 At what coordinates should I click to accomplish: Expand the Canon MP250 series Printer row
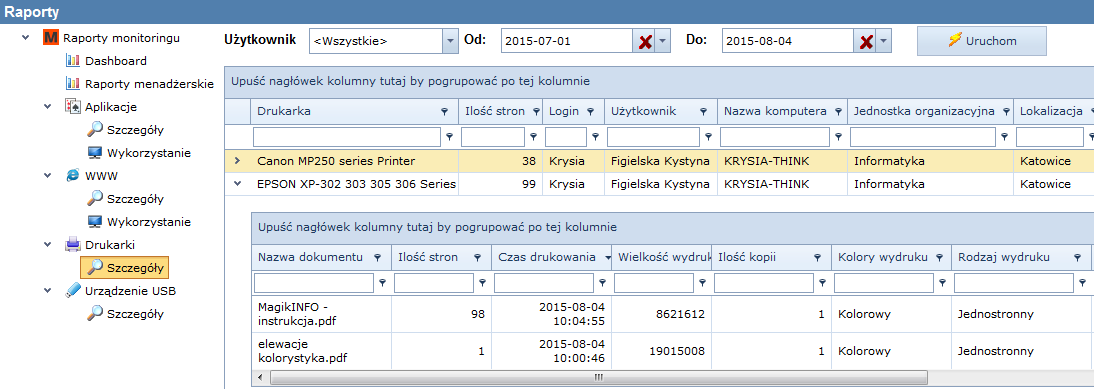click(237, 161)
